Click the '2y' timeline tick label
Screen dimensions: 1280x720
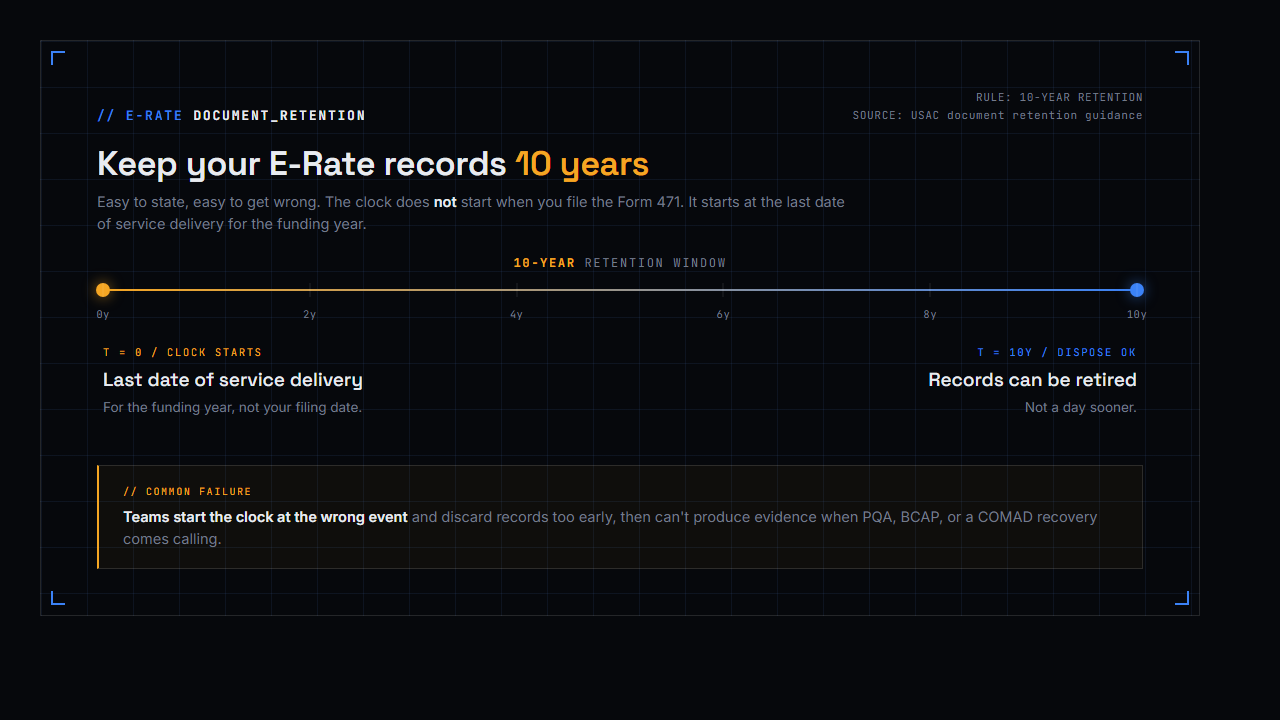pyautogui.click(x=310, y=315)
